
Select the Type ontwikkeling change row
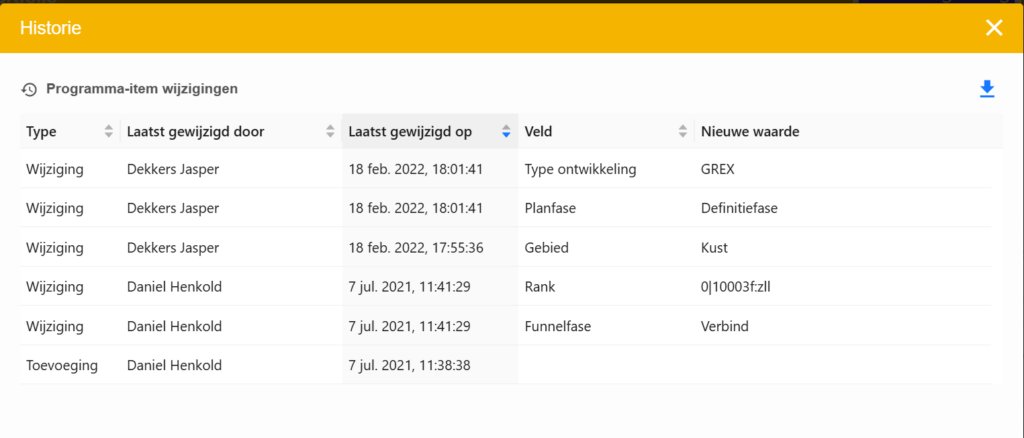pos(580,169)
